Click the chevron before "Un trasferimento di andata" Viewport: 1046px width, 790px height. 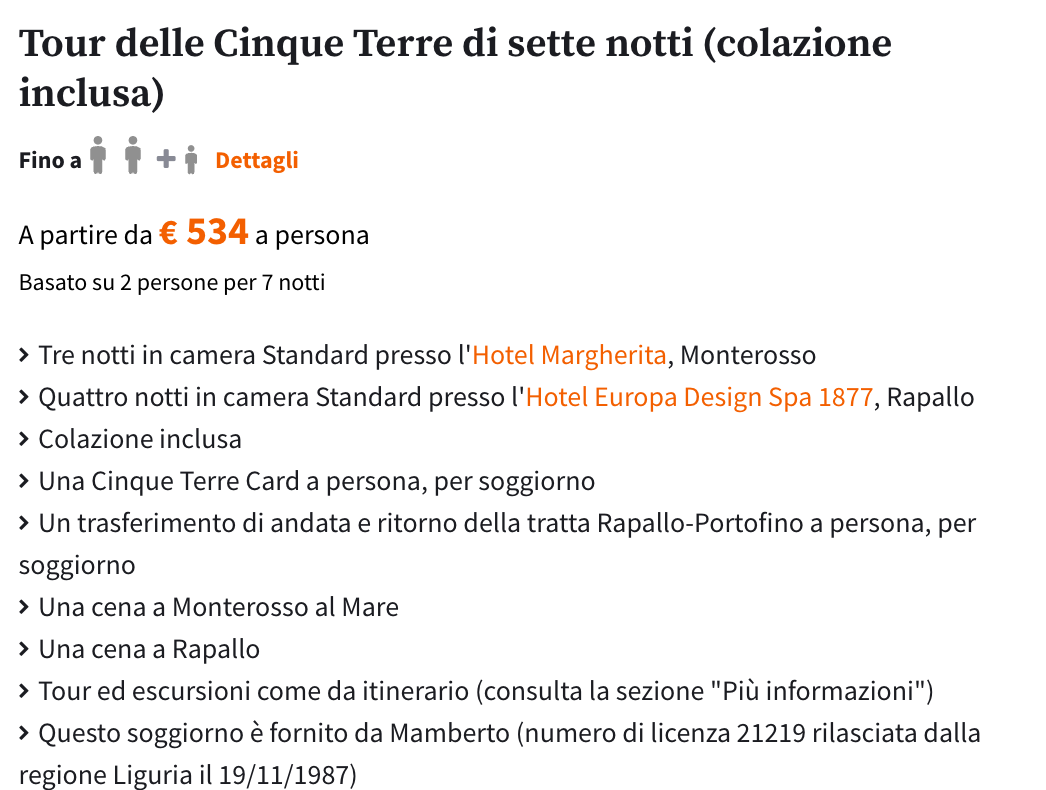click(25, 524)
